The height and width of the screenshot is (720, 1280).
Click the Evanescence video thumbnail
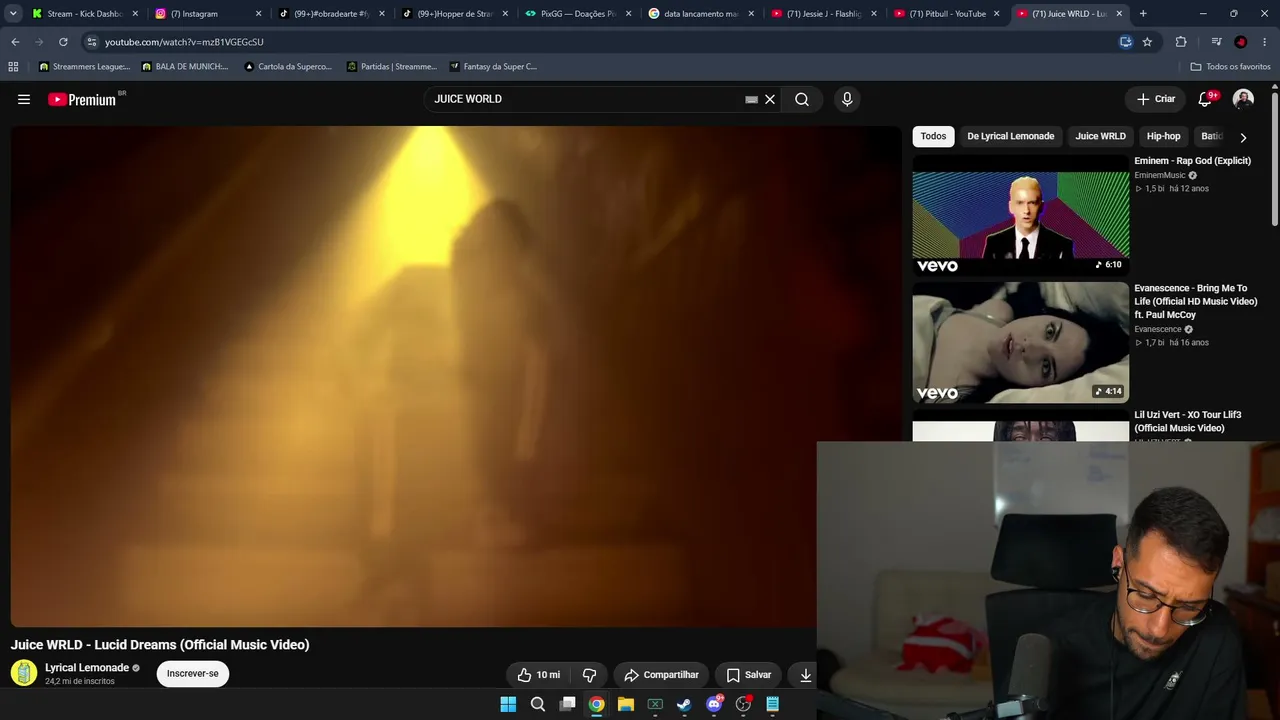pyautogui.click(x=1020, y=342)
